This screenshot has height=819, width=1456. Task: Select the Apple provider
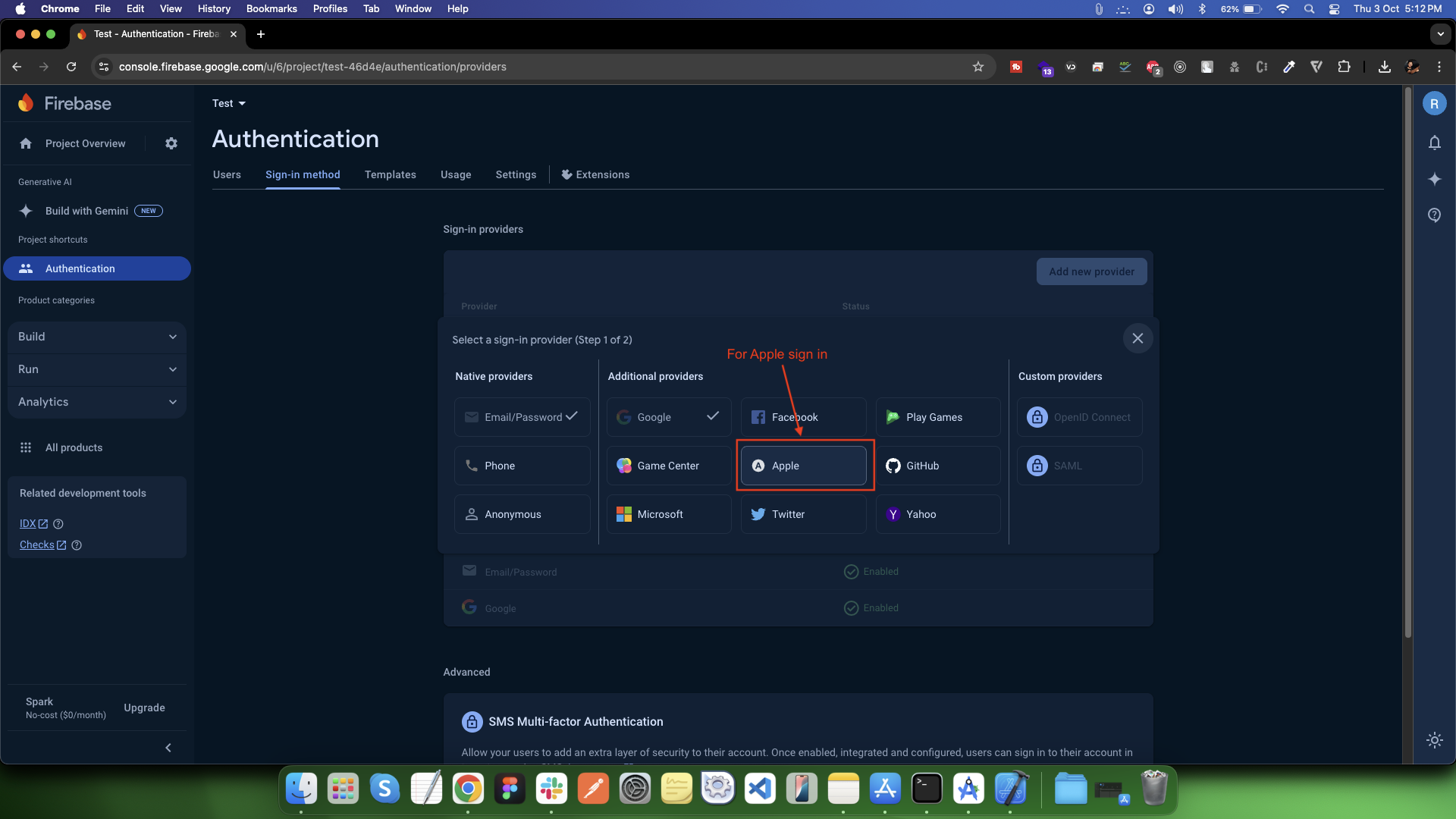click(x=803, y=466)
